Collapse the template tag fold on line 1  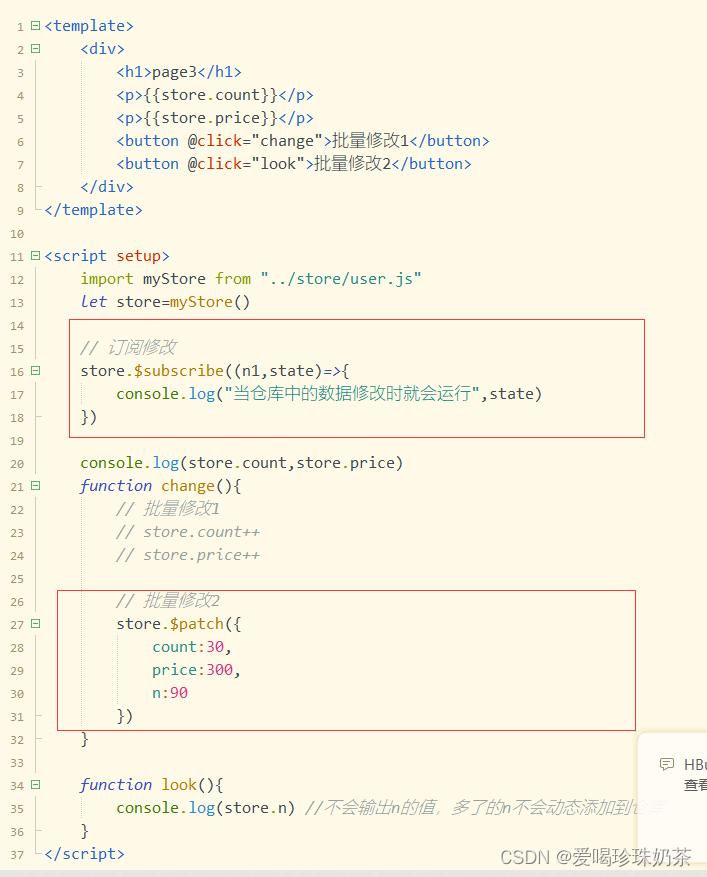pyautogui.click(x=35, y=25)
